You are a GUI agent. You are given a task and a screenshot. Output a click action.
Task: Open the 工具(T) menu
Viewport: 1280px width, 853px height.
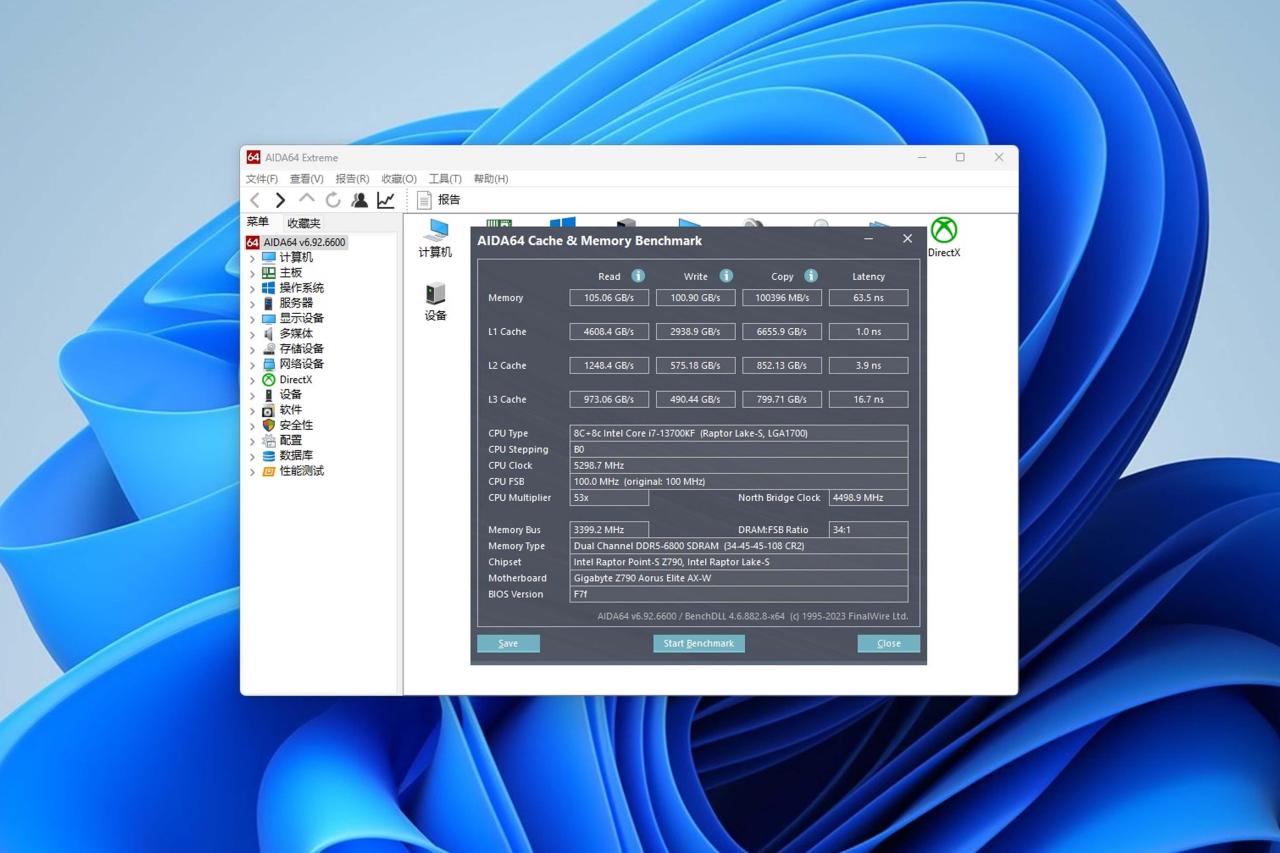click(445, 179)
